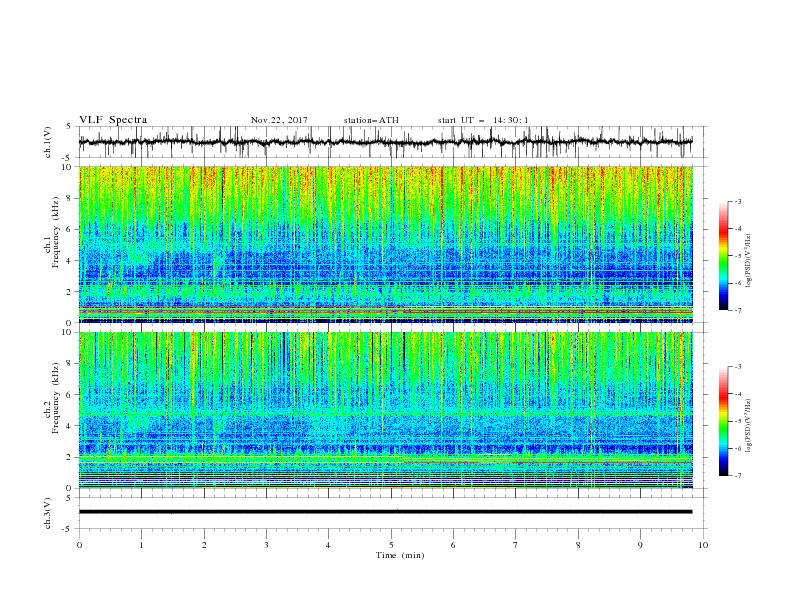Click time axis tick label '7'

click(x=516, y=545)
